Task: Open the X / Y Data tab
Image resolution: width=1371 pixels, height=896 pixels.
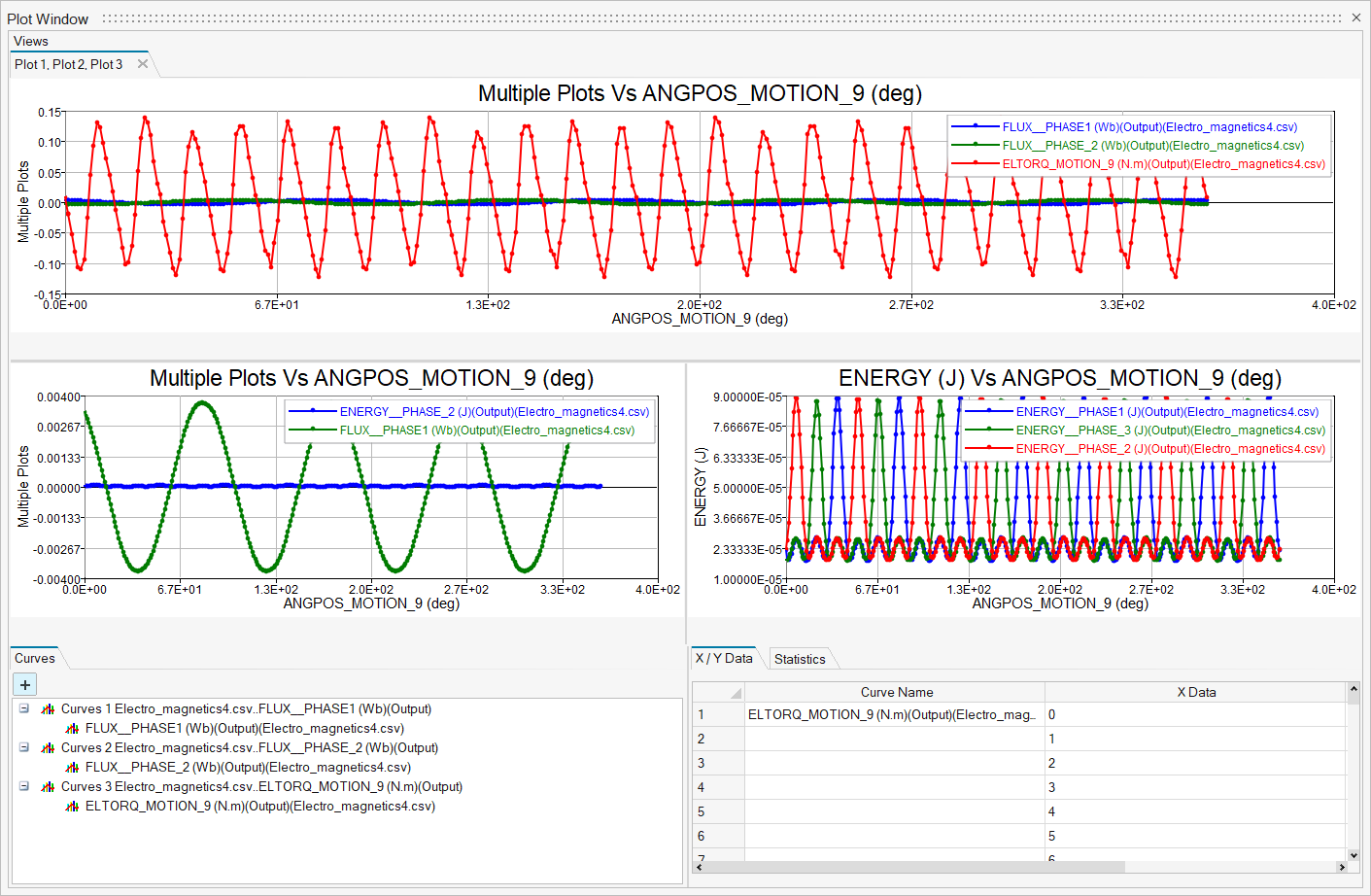Action: click(724, 658)
